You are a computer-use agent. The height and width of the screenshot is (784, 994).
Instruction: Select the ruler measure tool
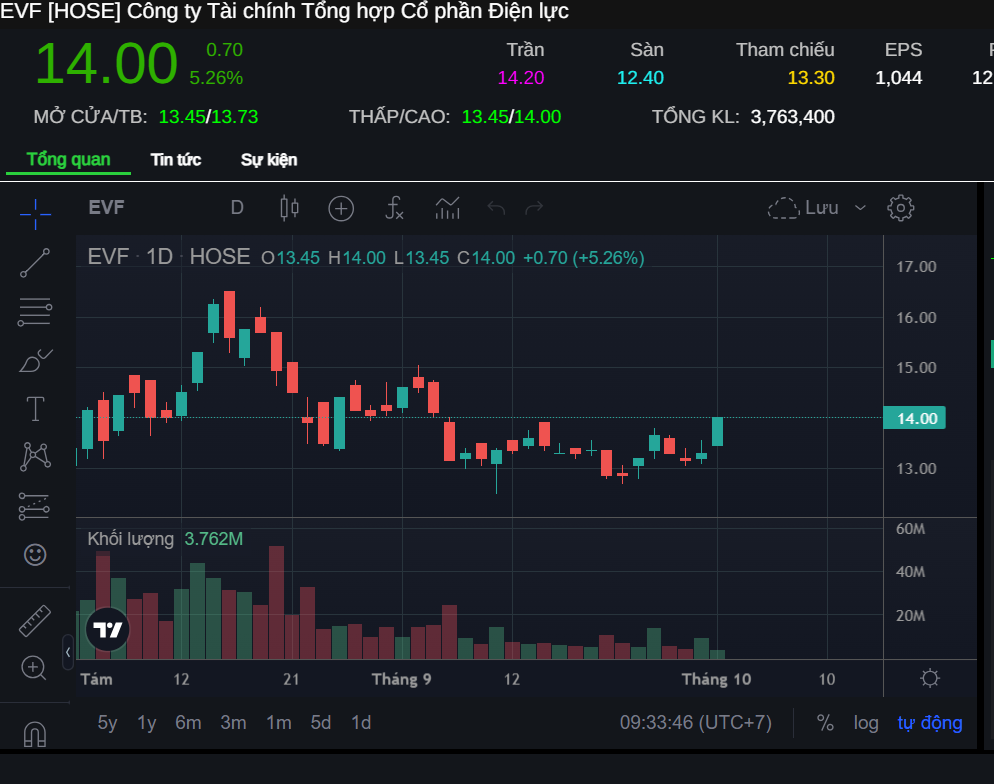[x=35, y=620]
